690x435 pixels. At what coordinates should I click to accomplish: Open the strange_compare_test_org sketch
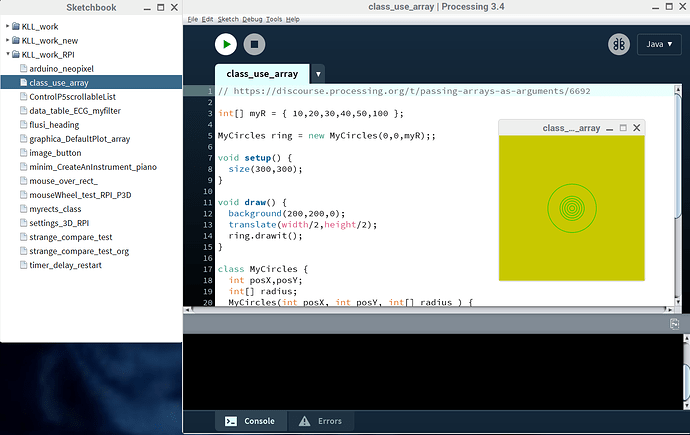click(x=79, y=251)
